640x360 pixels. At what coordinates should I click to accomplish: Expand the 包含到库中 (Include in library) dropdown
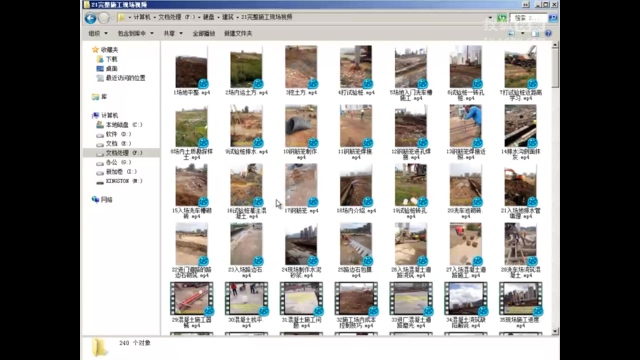(136, 33)
